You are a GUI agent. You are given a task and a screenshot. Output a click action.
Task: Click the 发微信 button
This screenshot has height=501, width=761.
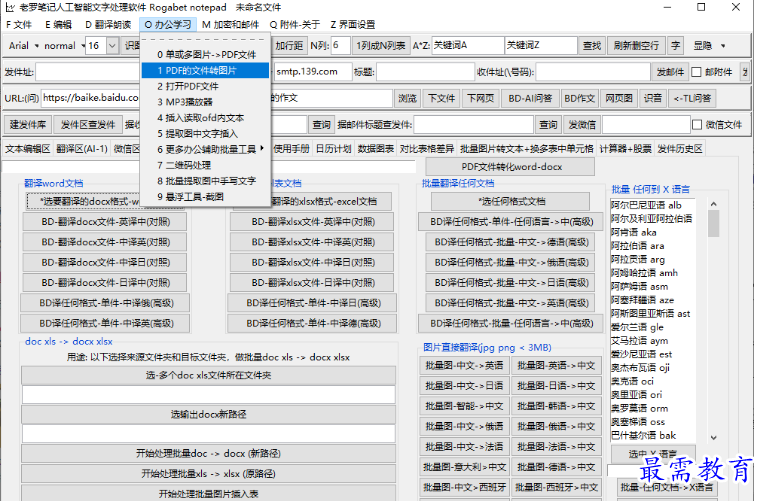click(582, 125)
